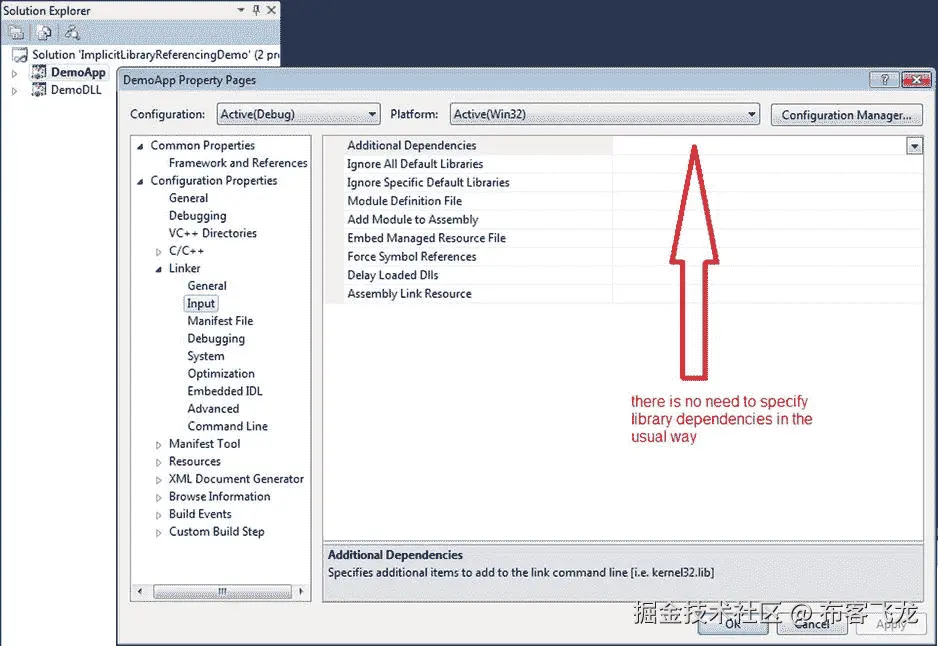Select DemoApp in Solution Explorer

tap(78, 72)
